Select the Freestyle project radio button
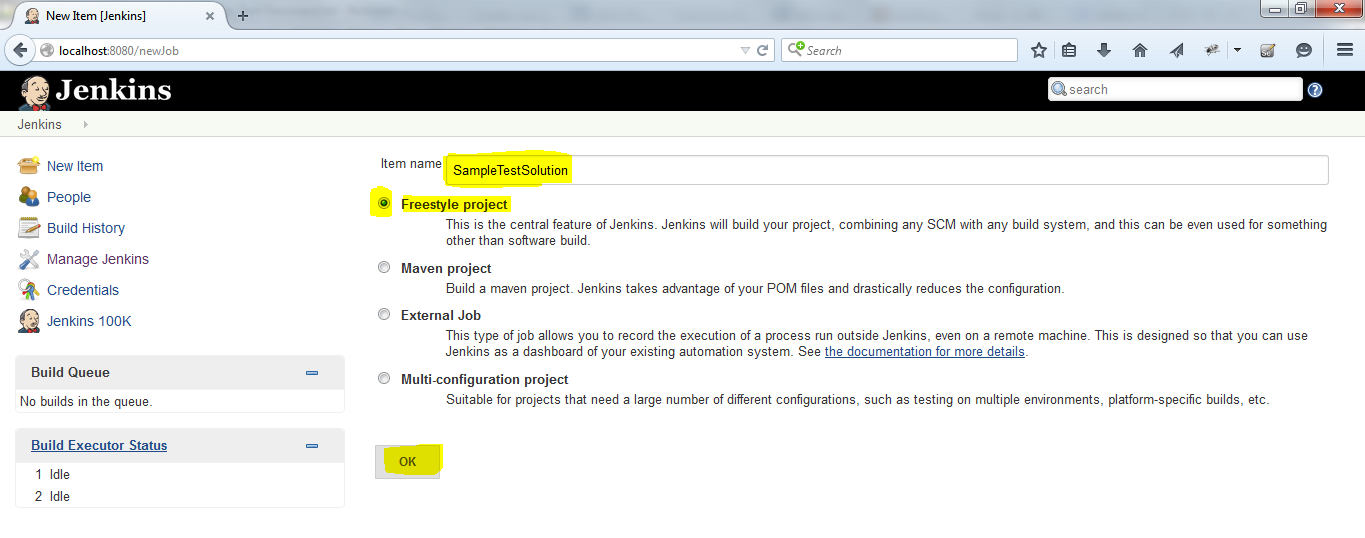The height and width of the screenshot is (538, 1365). point(384,203)
